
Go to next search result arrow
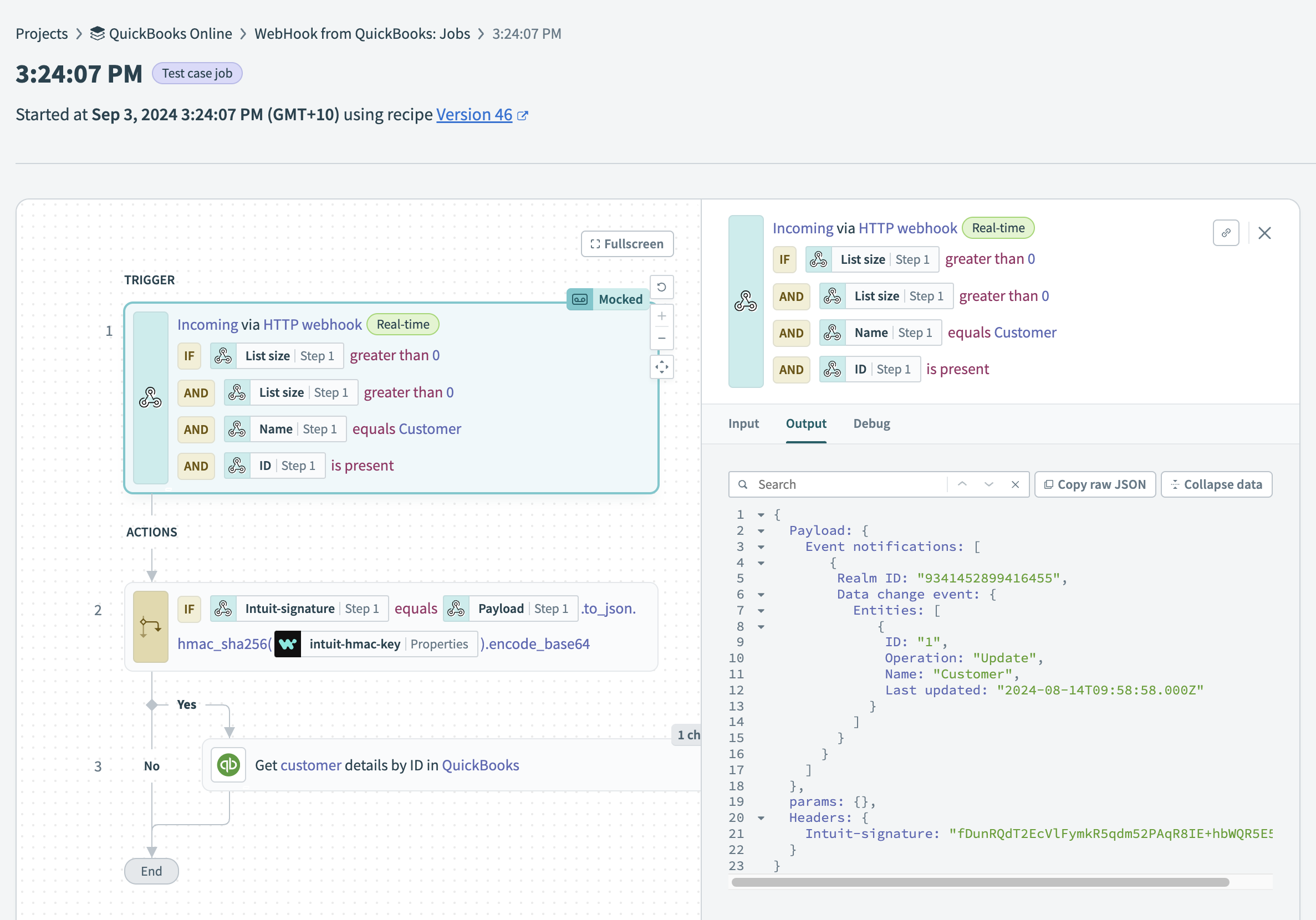pyautogui.click(x=989, y=484)
